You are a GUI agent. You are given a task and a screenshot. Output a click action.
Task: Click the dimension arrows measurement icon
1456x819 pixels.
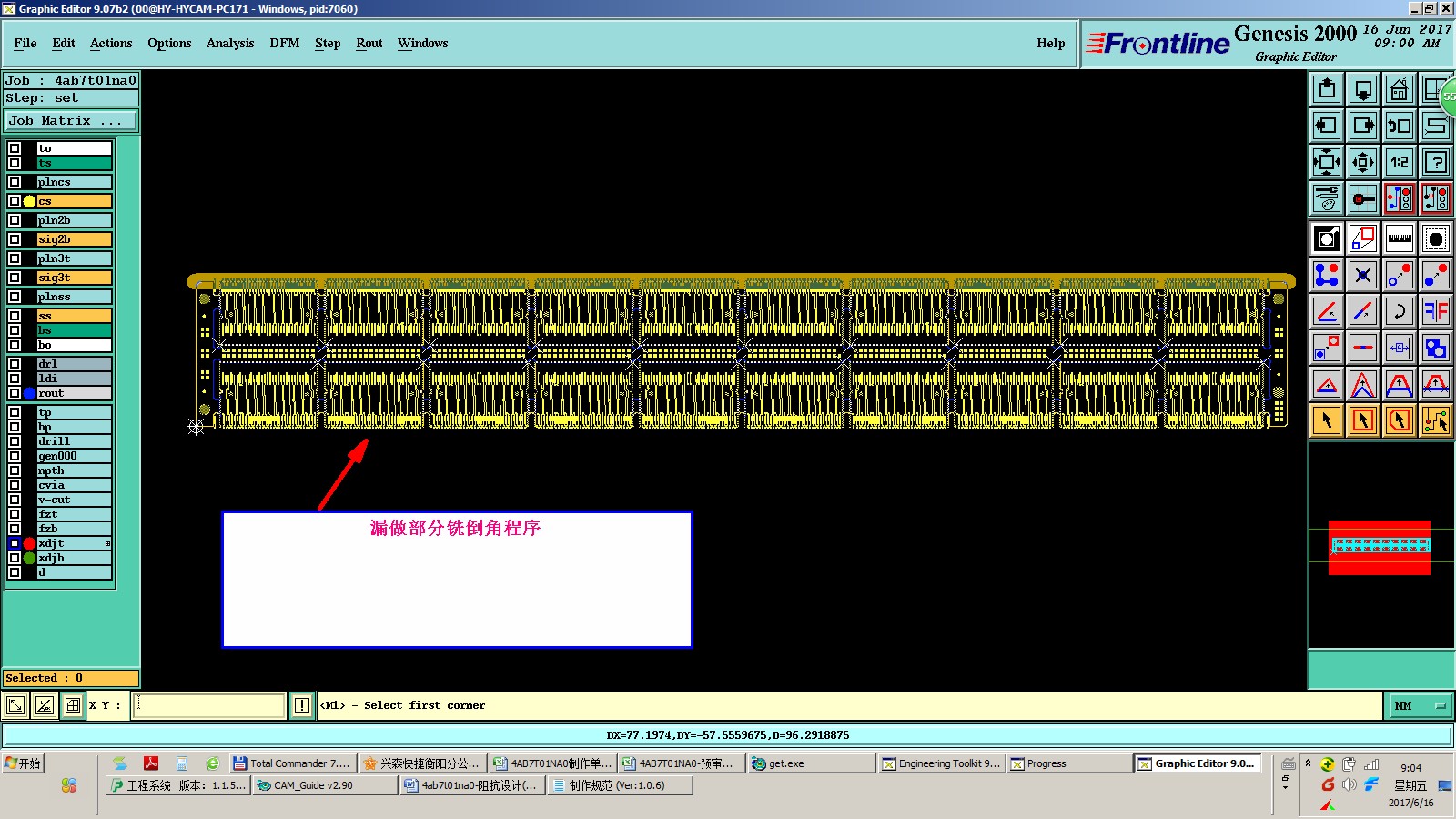tap(1400, 348)
